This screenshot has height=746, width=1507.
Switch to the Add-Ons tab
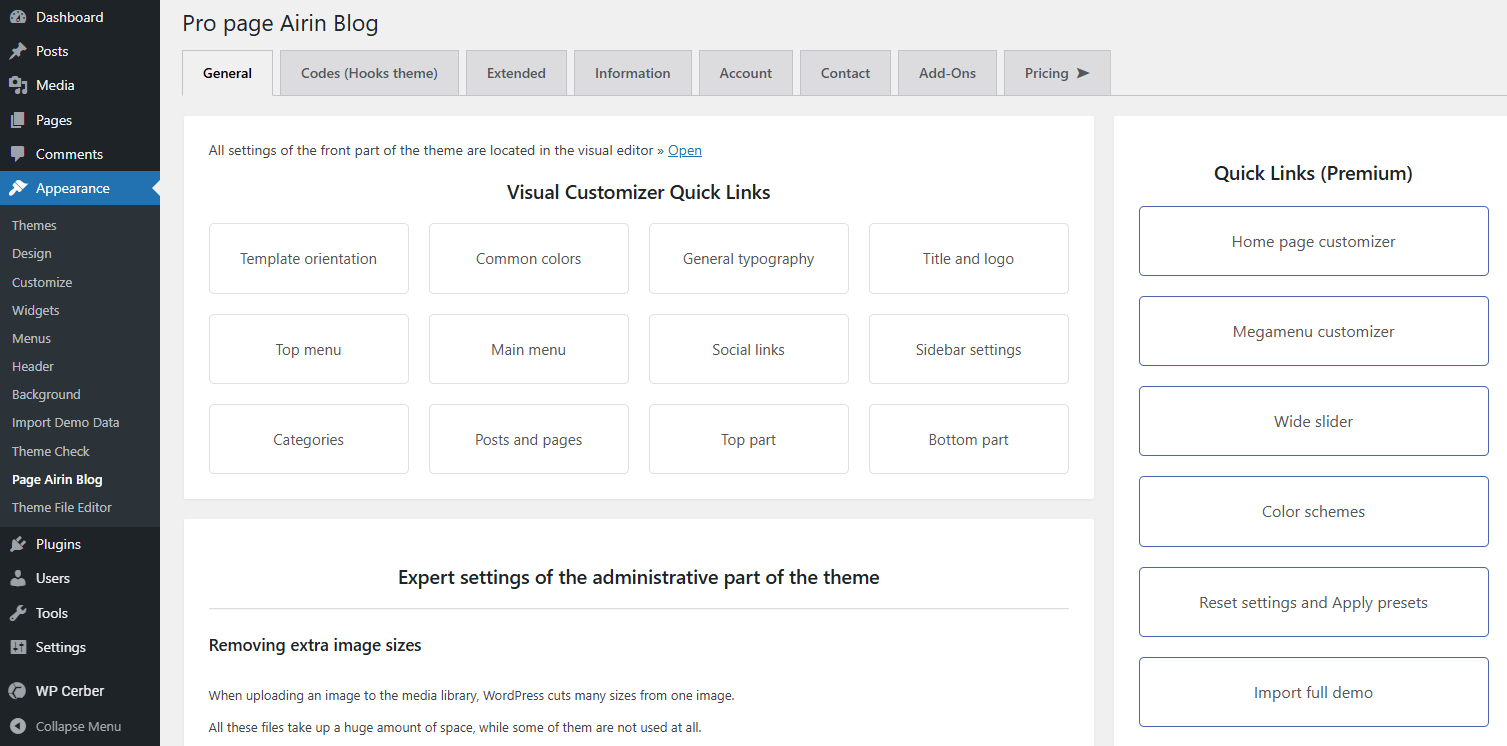pyautogui.click(x=948, y=73)
